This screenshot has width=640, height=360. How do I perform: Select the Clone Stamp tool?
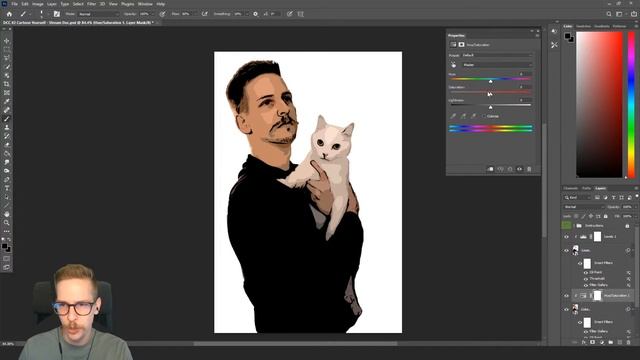point(7,127)
